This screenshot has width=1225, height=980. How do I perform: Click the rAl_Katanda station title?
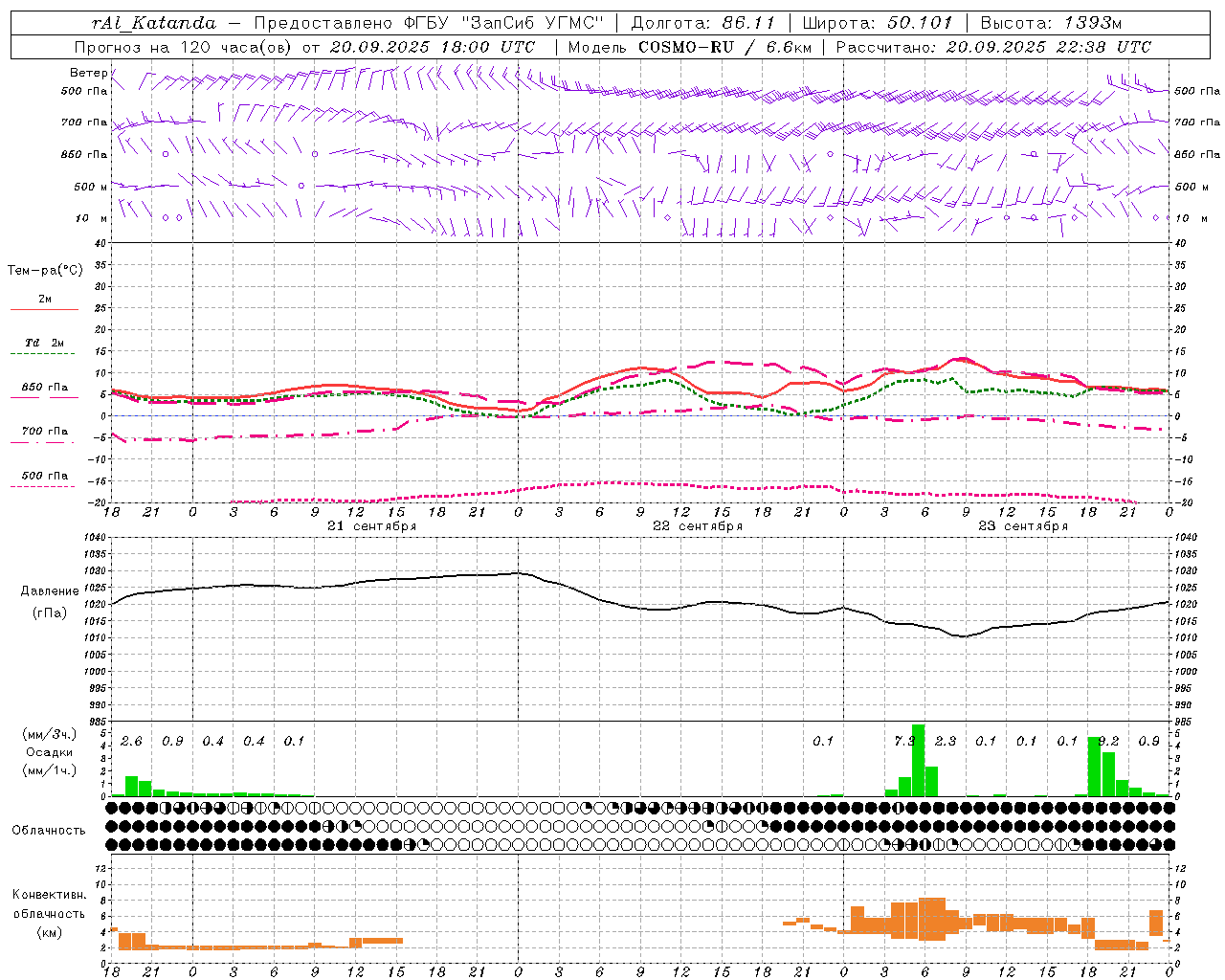click(155, 23)
